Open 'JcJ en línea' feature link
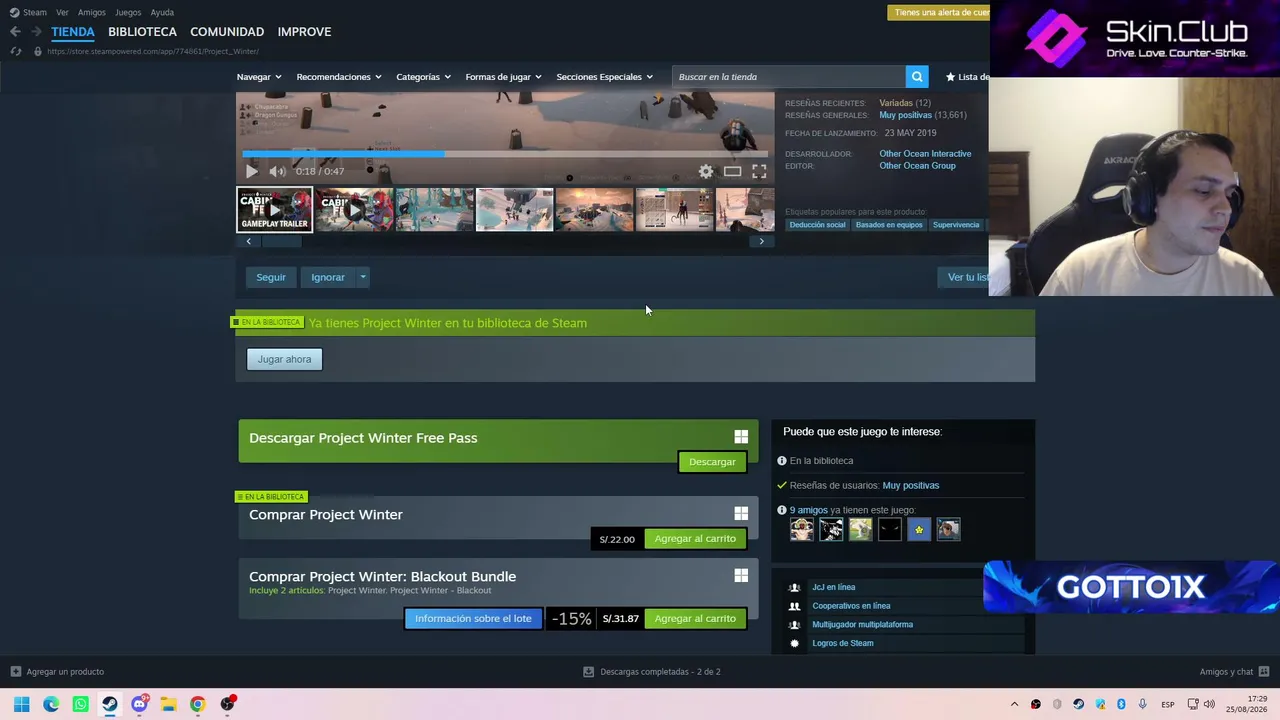 click(x=833, y=588)
